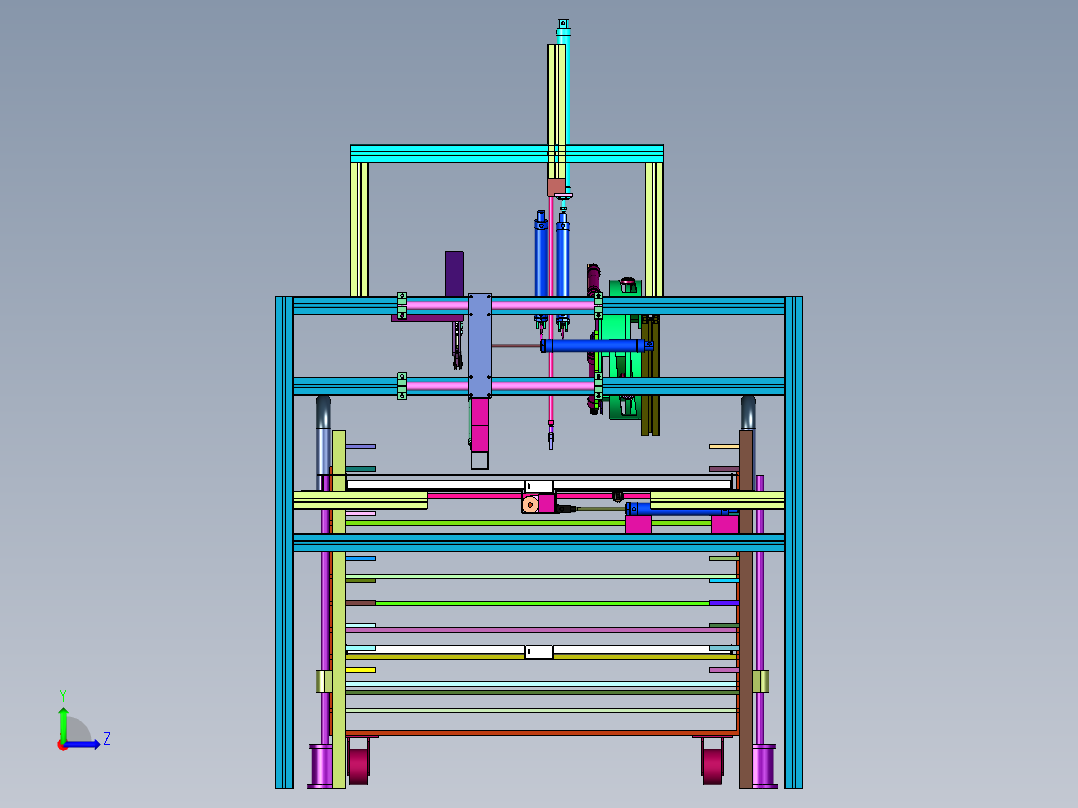Select the right magenta foot cylinder
The image size is (1078, 808).
[x=764, y=765]
